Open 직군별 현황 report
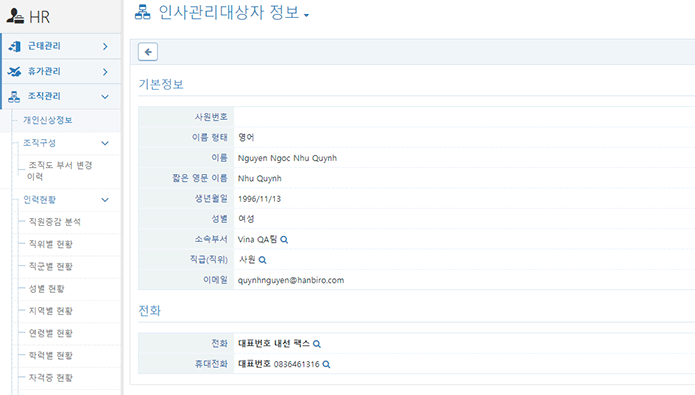 click(x=51, y=266)
